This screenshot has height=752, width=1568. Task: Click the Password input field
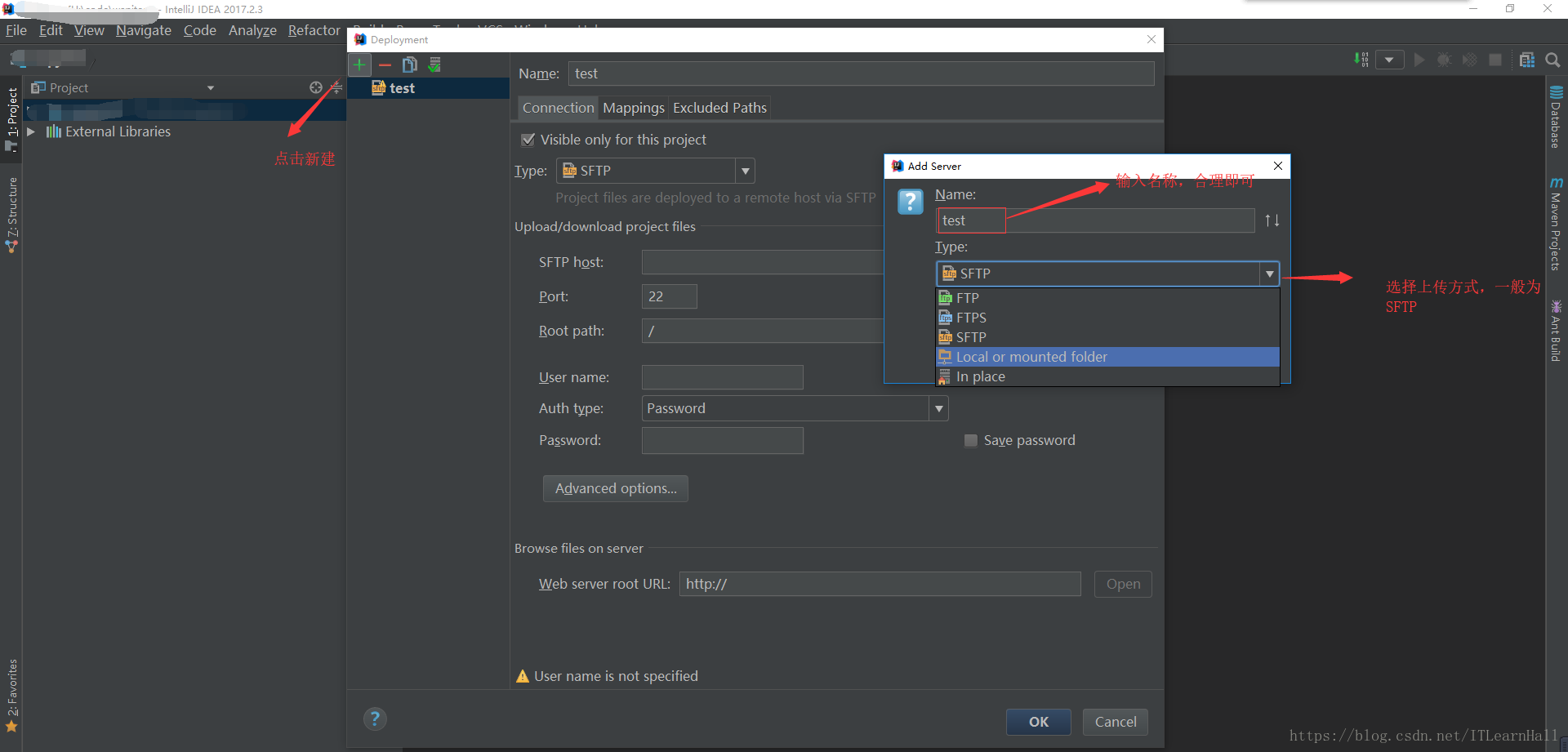click(x=723, y=440)
